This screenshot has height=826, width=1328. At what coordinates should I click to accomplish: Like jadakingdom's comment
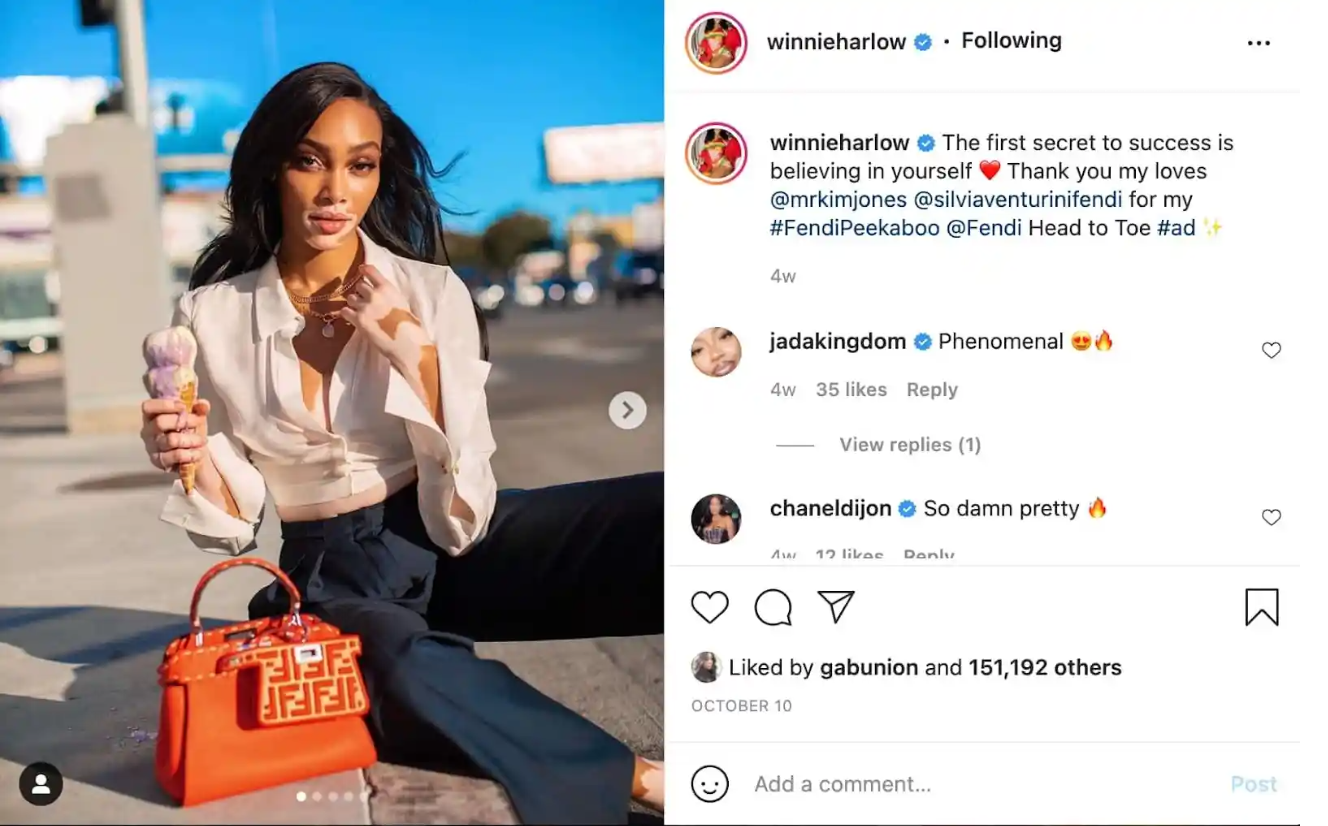1271,350
